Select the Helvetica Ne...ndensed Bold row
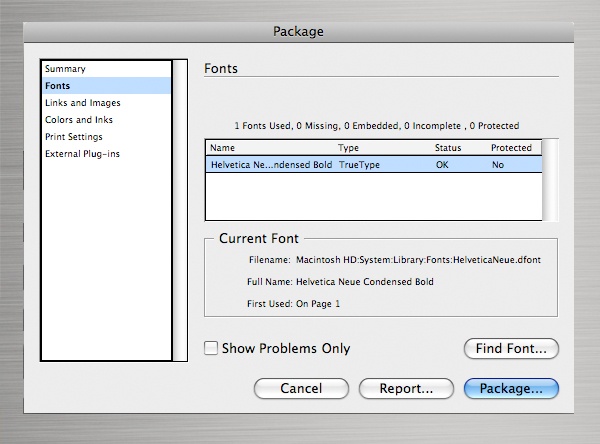 pos(374,165)
